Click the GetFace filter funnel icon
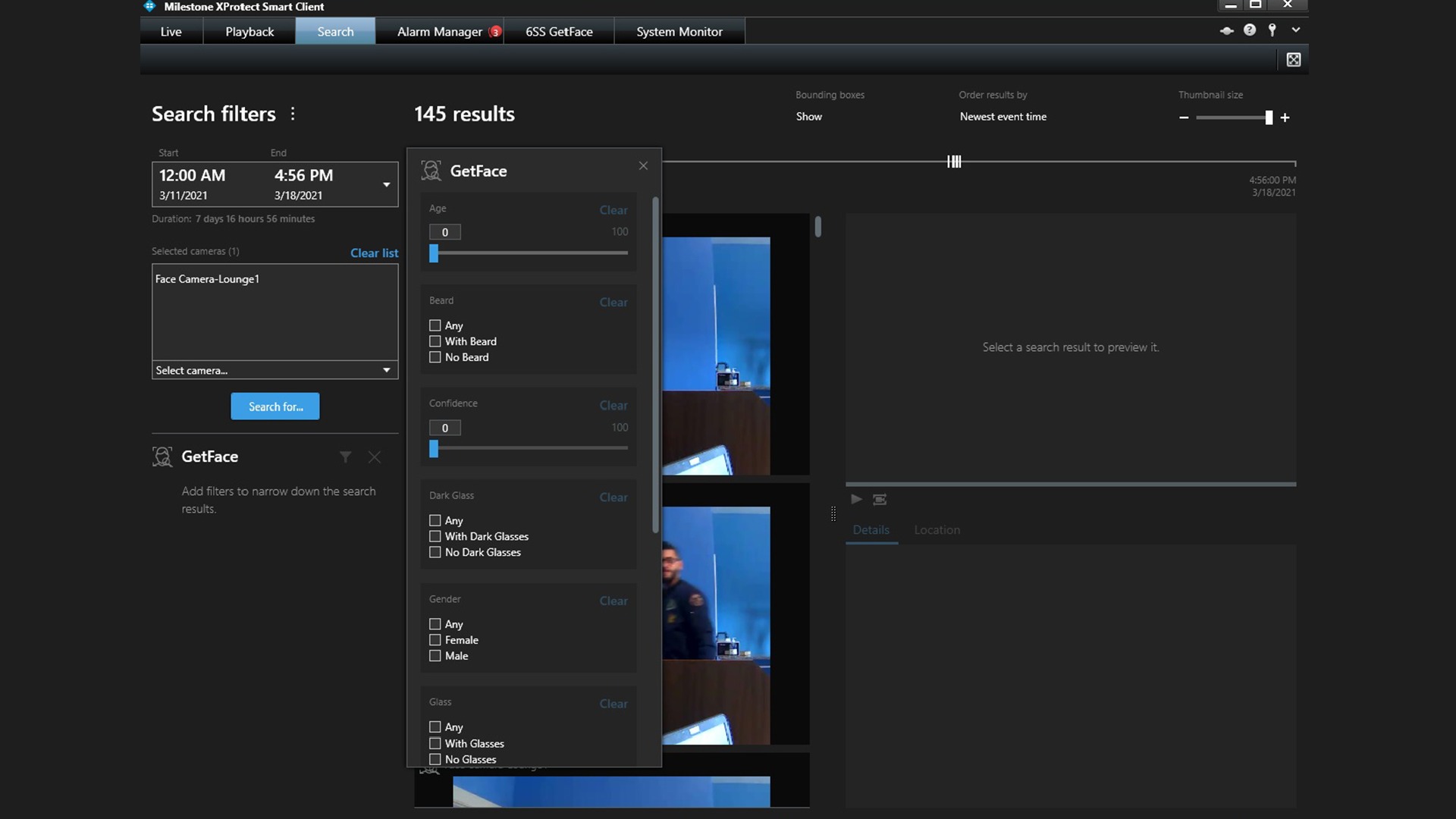This screenshot has width=1456, height=819. click(345, 457)
